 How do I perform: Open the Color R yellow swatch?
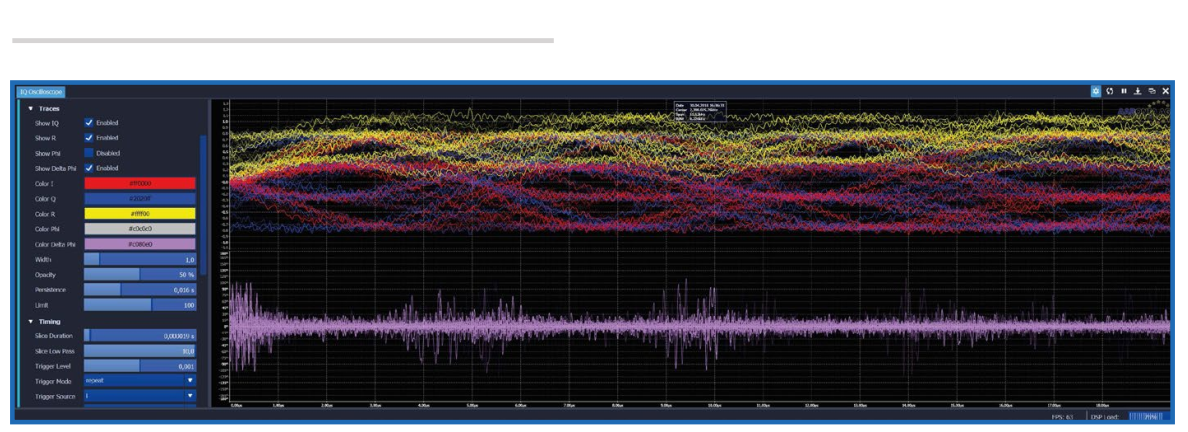tap(139, 214)
